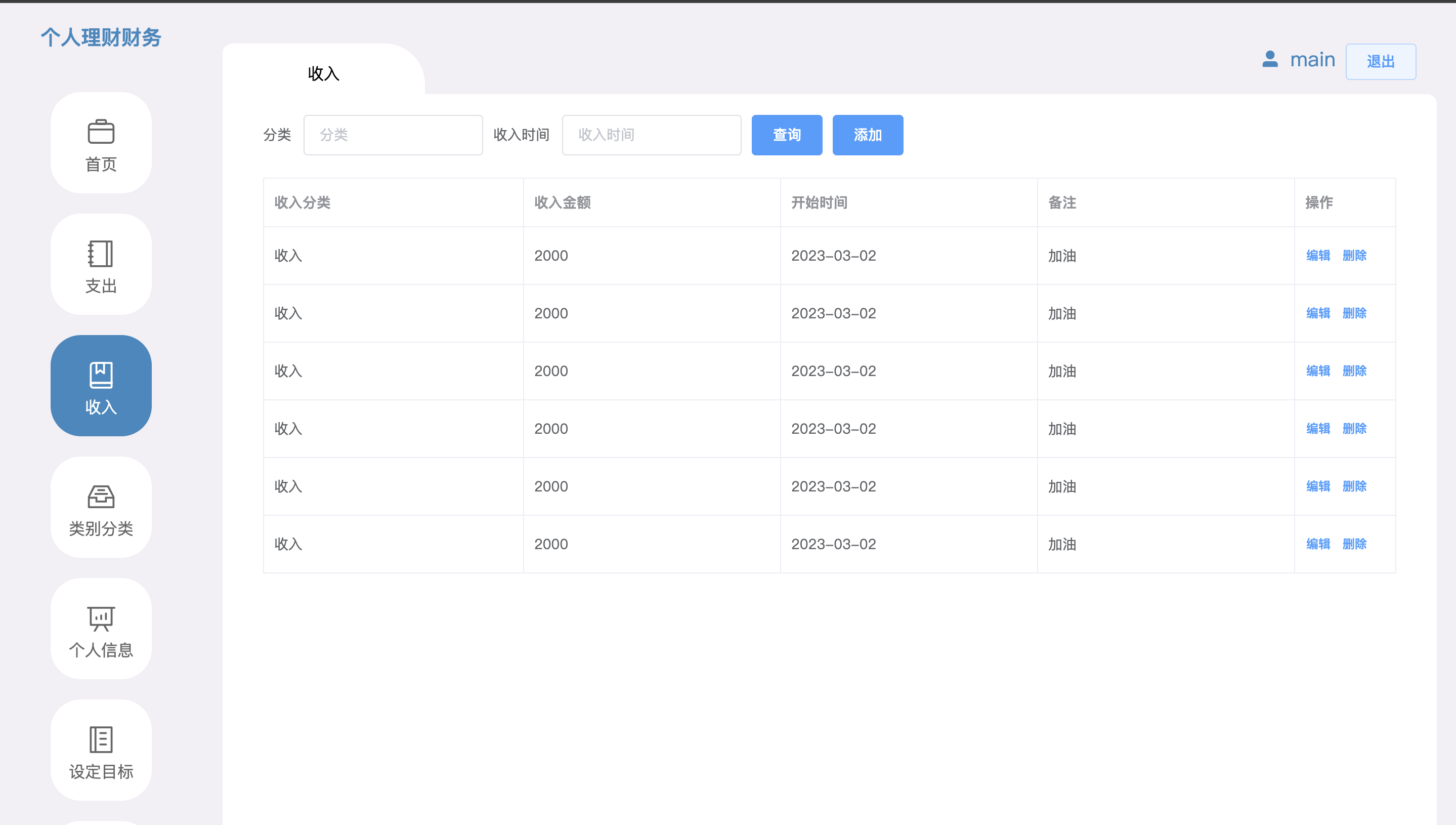
Task: Click 删除 in the last table row
Action: [x=1355, y=544]
